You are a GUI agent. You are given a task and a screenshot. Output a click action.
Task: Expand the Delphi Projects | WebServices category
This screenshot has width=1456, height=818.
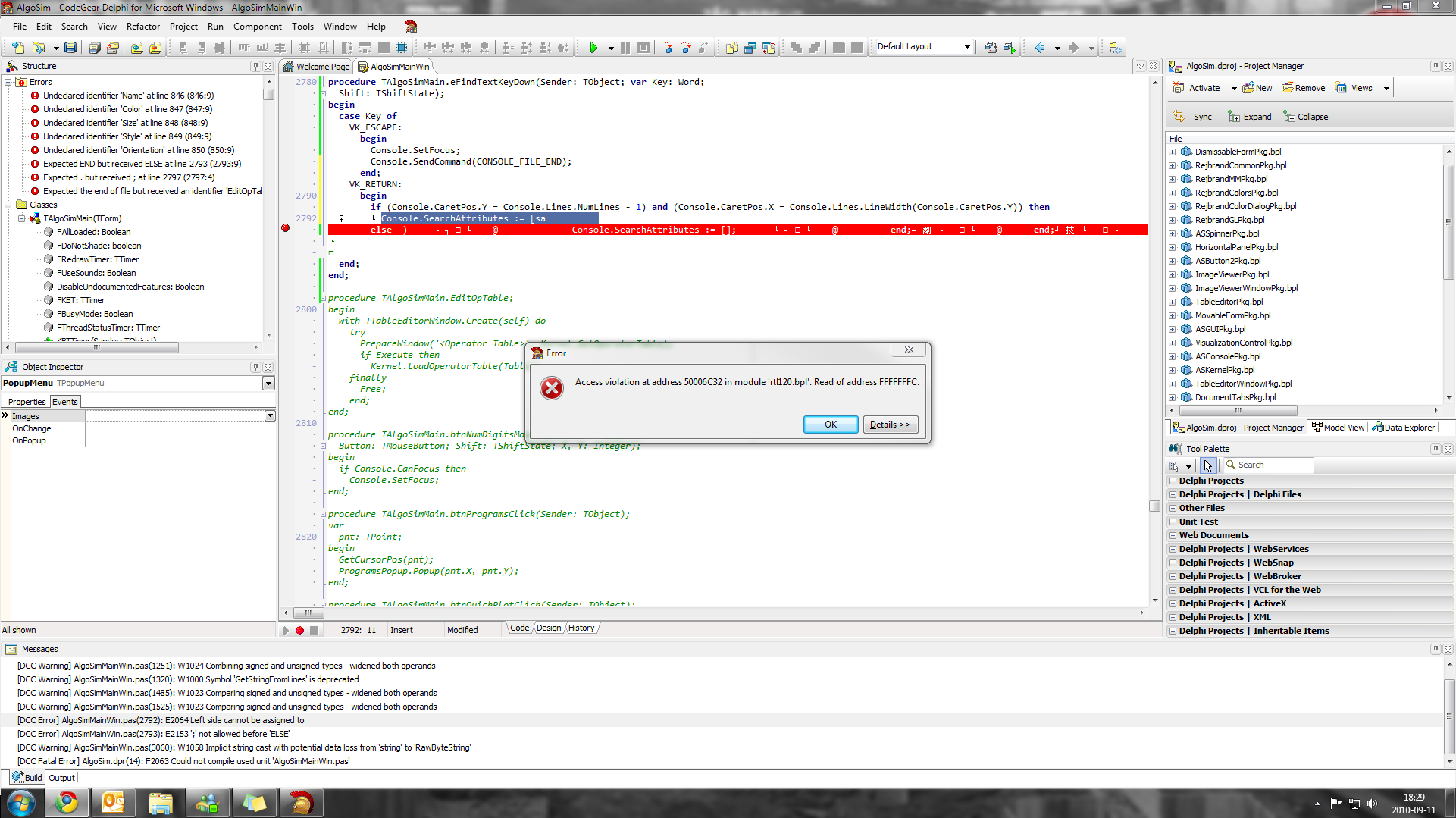tap(1173, 549)
